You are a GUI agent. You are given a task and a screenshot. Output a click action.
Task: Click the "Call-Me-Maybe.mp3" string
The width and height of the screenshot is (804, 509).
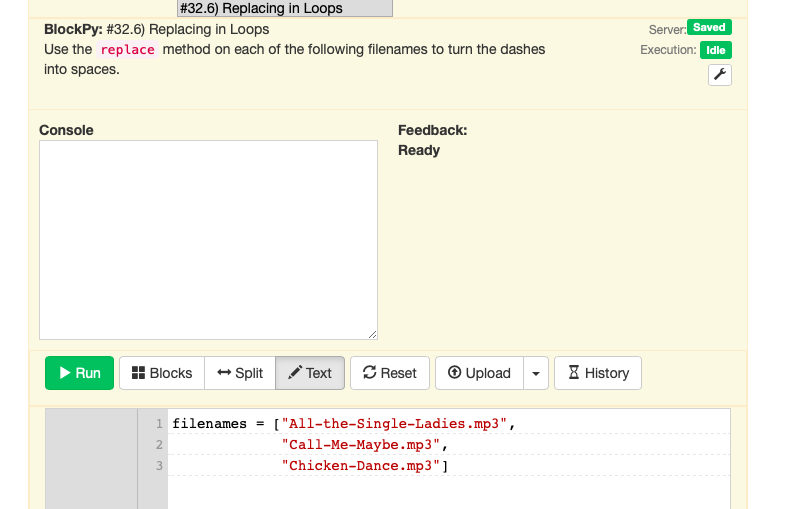pyautogui.click(x=360, y=444)
